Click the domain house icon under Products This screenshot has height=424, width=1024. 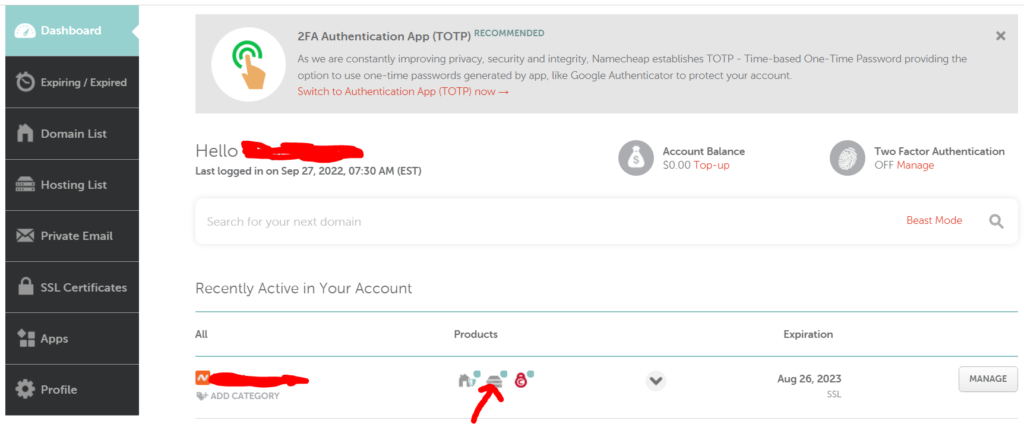tap(465, 380)
